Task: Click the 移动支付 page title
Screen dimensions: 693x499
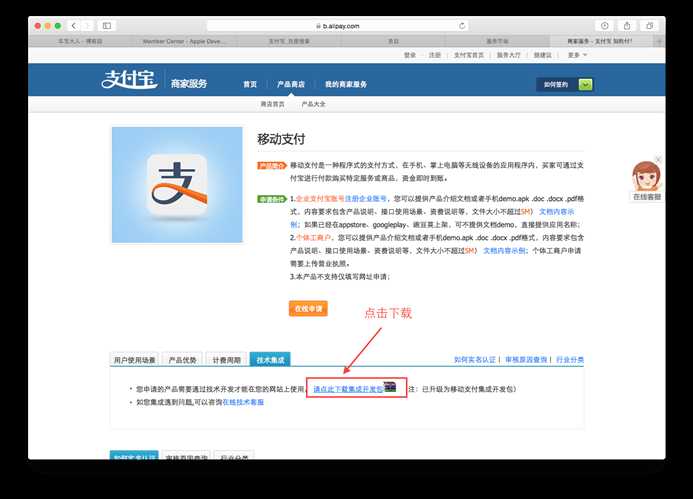Action: (x=281, y=139)
